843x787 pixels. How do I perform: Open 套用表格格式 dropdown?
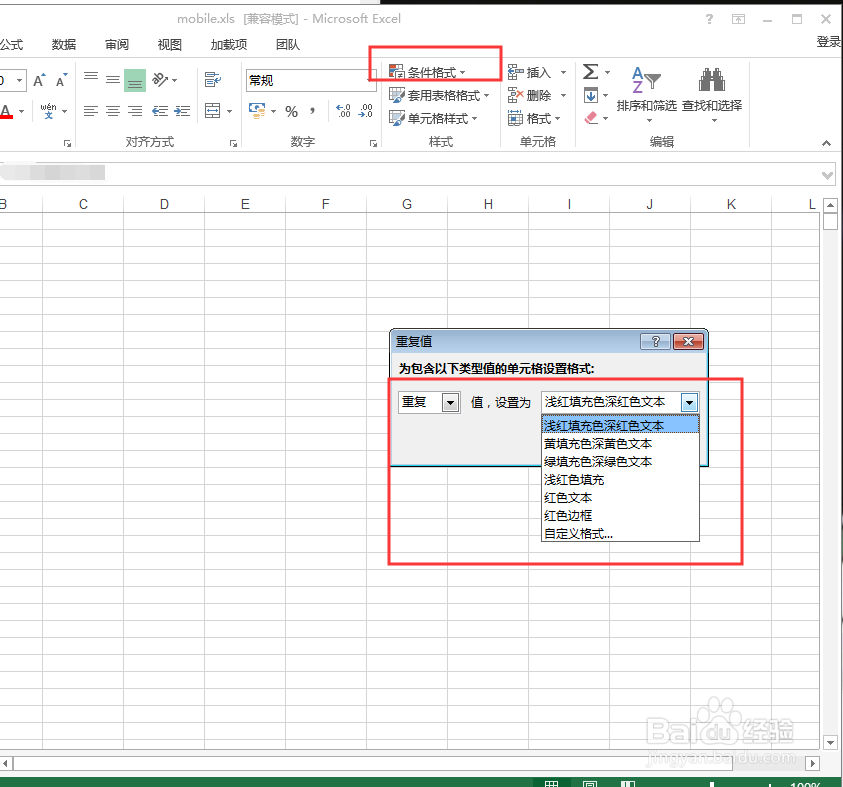pyautogui.click(x=440, y=95)
